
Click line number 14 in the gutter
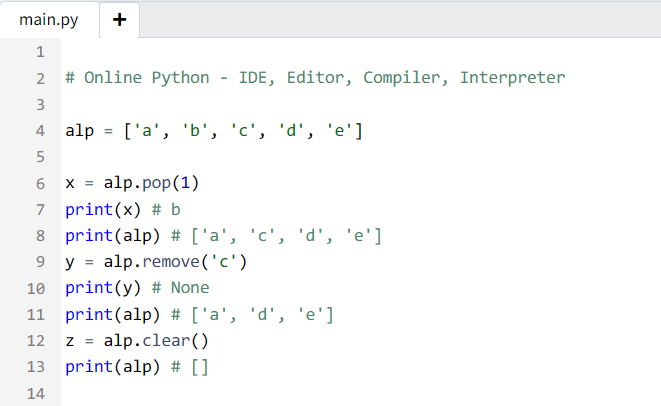(36, 393)
